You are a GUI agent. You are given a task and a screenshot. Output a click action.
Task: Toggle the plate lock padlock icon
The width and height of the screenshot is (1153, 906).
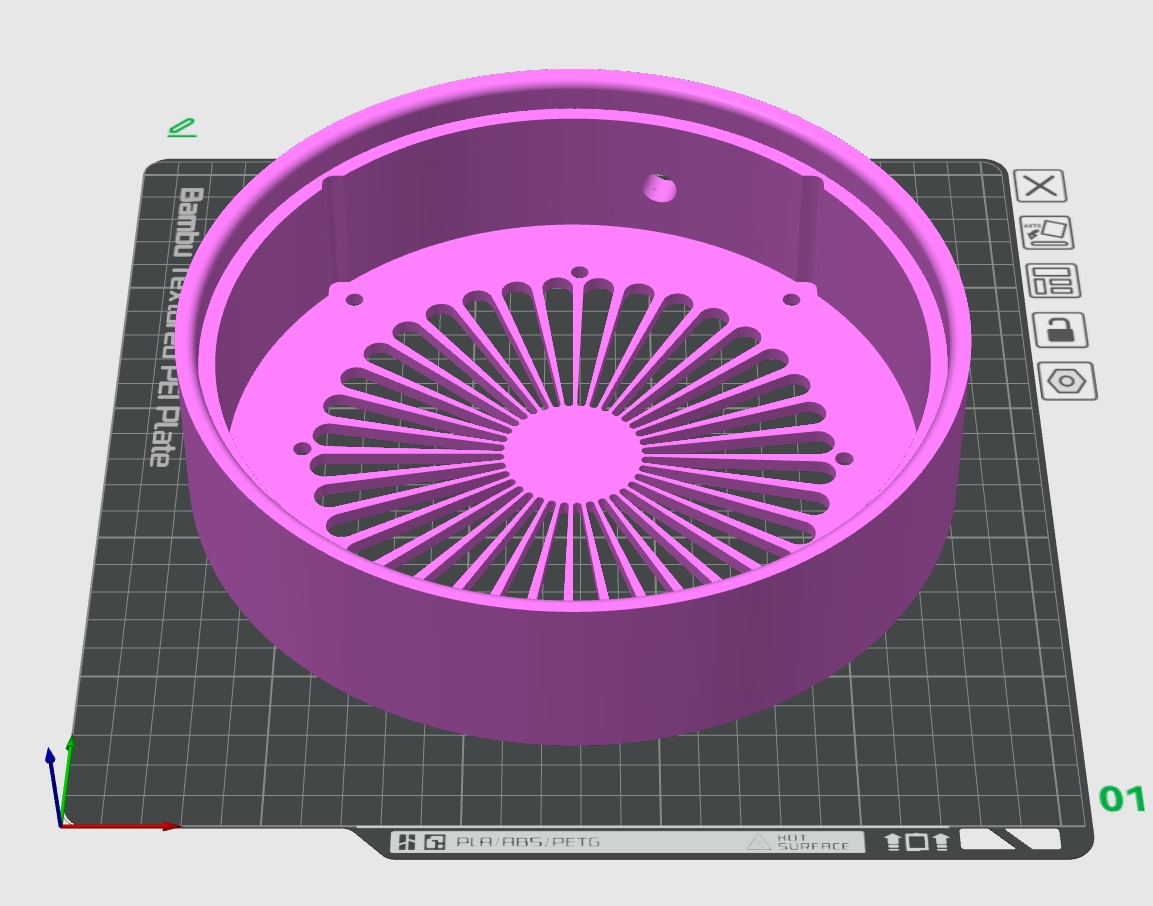[1060, 330]
